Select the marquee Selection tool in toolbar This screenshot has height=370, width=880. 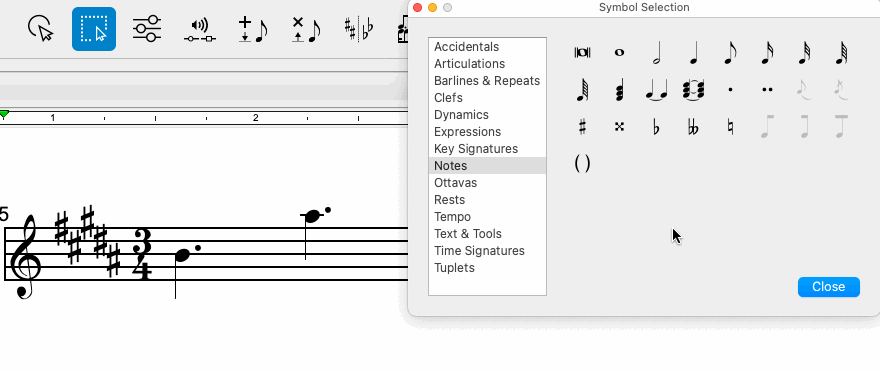(x=94, y=29)
